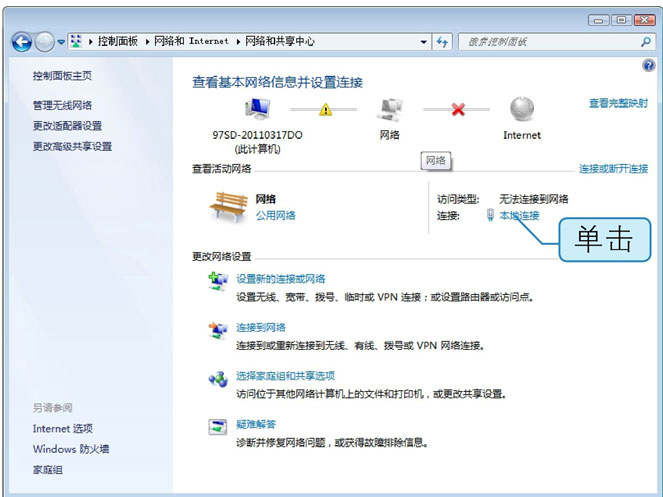Select the 控制面板 breadcrumb
Viewport: 663px width, 497px height.
point(118,41)
